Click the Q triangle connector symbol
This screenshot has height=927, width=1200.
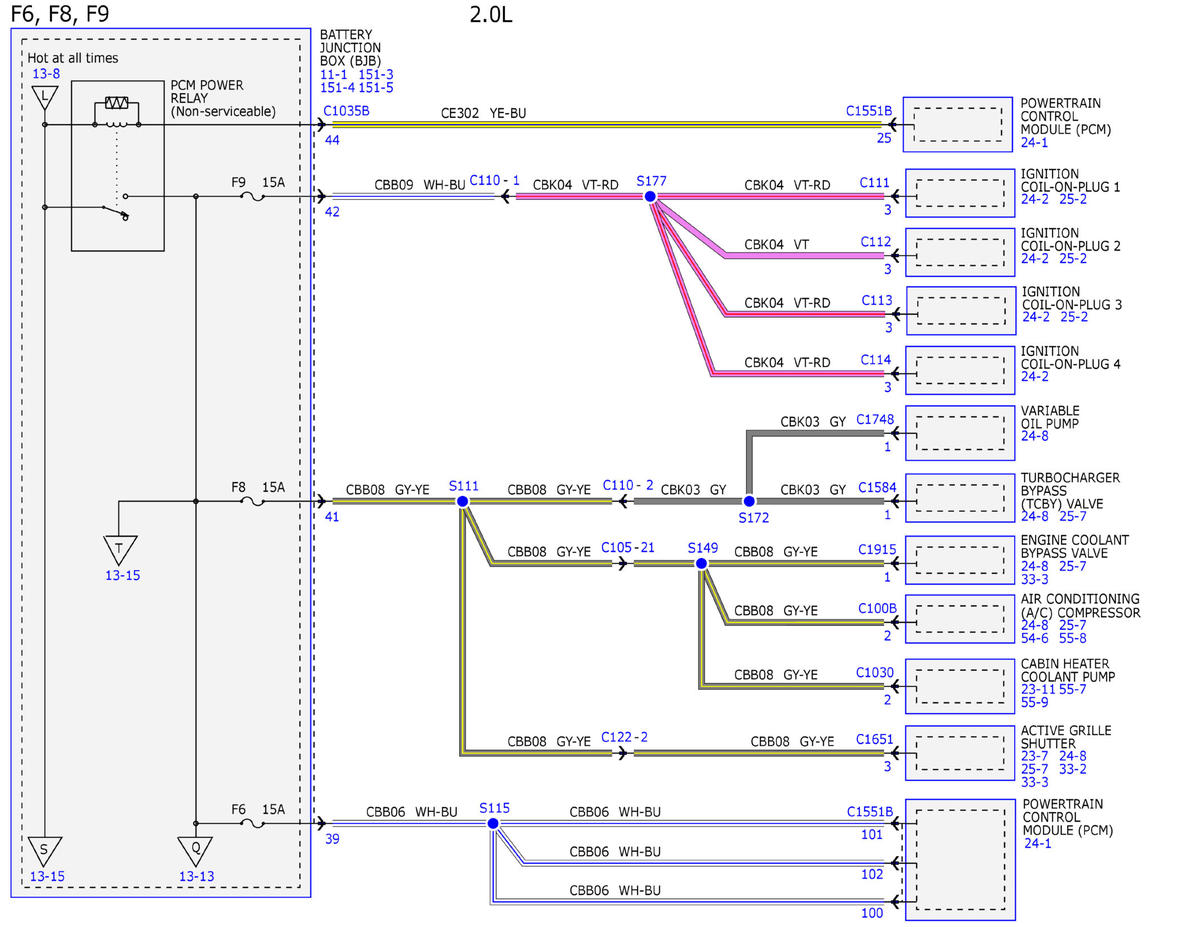click(195, 851)
